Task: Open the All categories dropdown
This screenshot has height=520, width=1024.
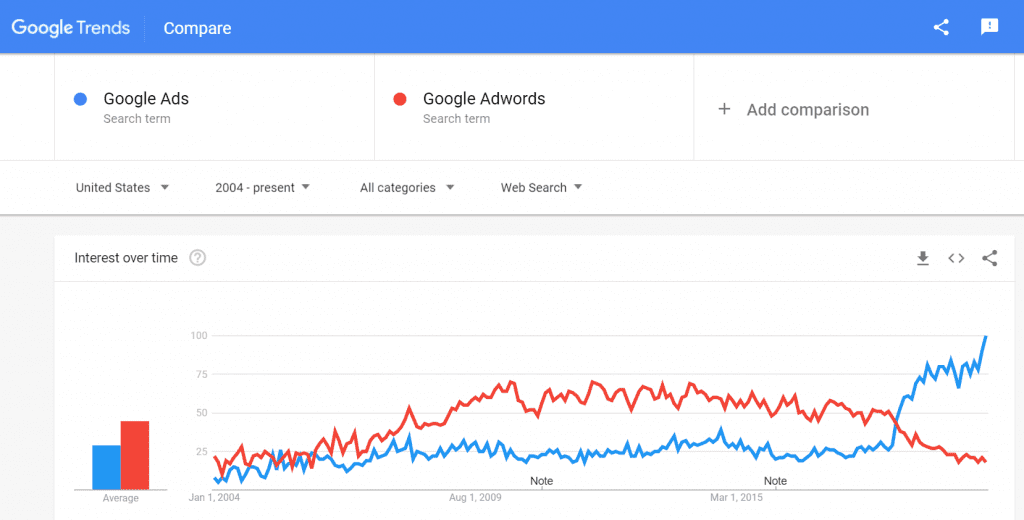Action: coord(407,187)
